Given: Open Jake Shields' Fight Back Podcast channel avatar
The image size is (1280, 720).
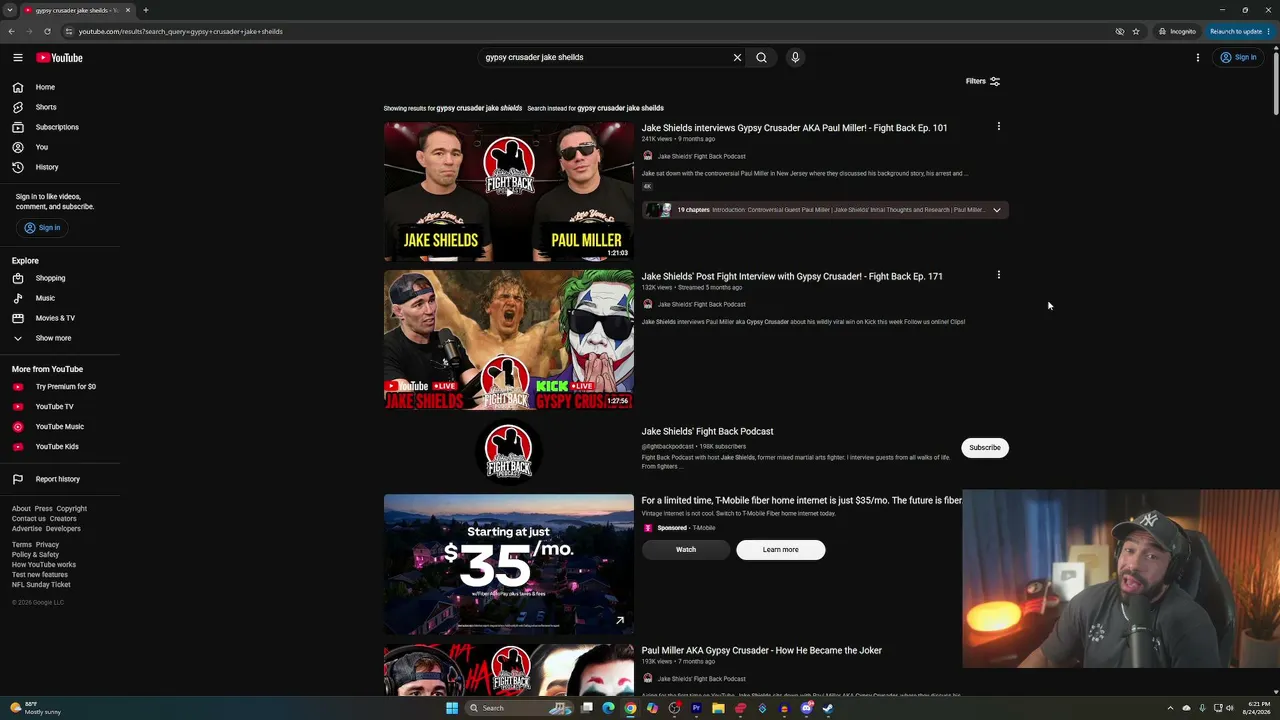Looking at the screenshot, I should tap(509, 453).
